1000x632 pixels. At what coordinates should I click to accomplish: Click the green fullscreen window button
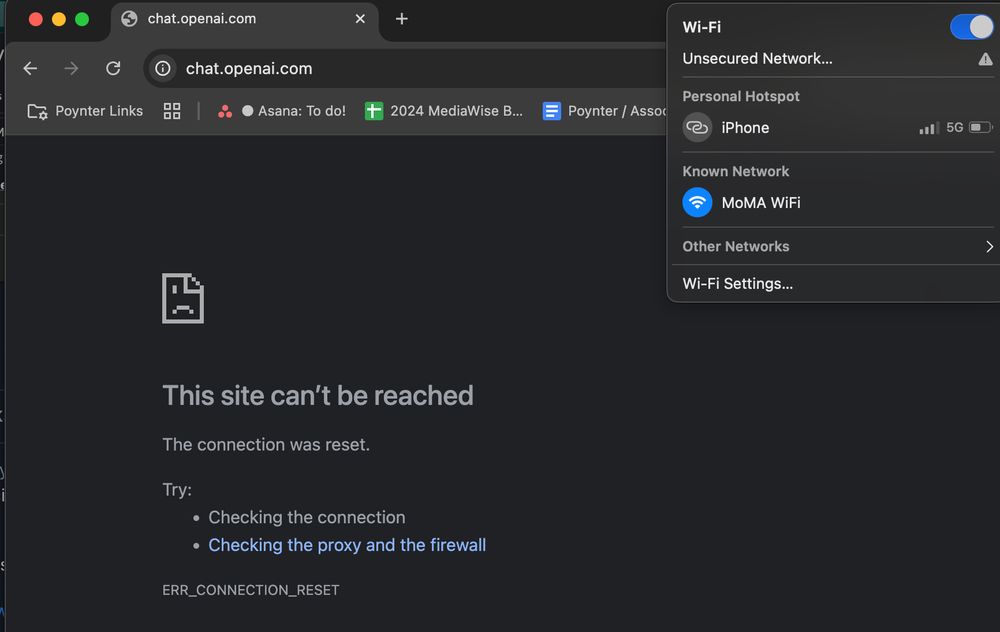click(82, 19)
